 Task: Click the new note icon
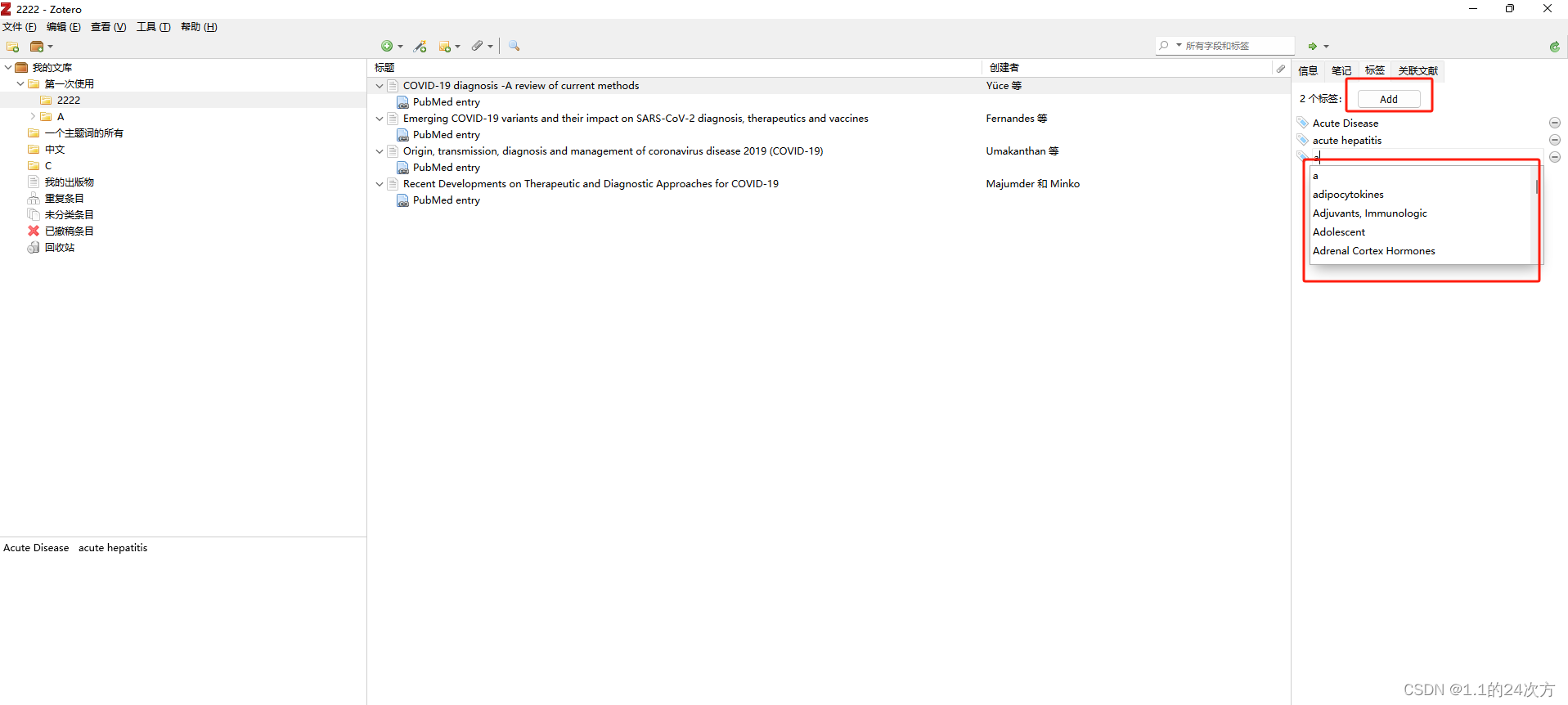pyautogui.click(x=444, y=47)
